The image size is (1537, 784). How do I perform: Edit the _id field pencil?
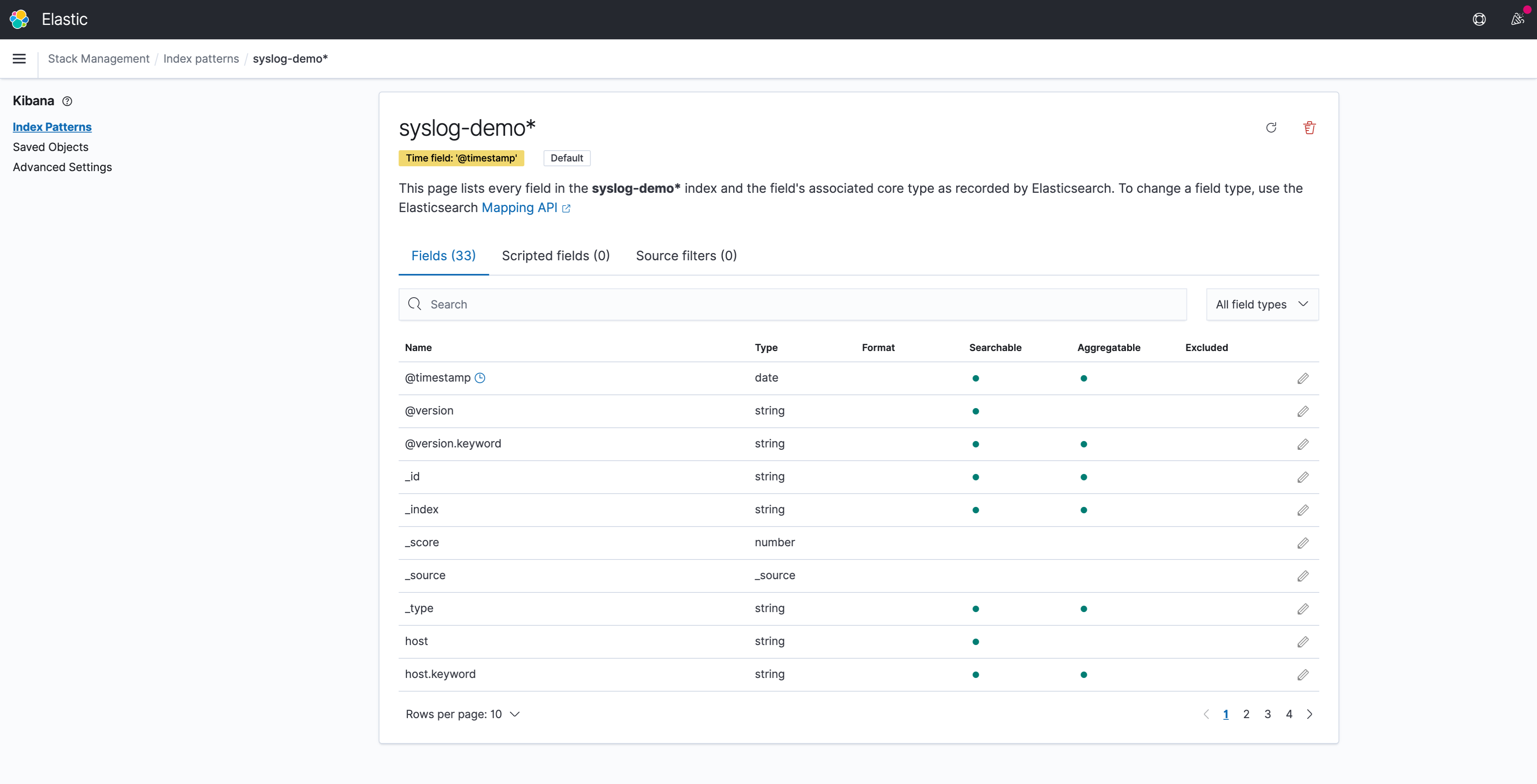click(1302, 477)
